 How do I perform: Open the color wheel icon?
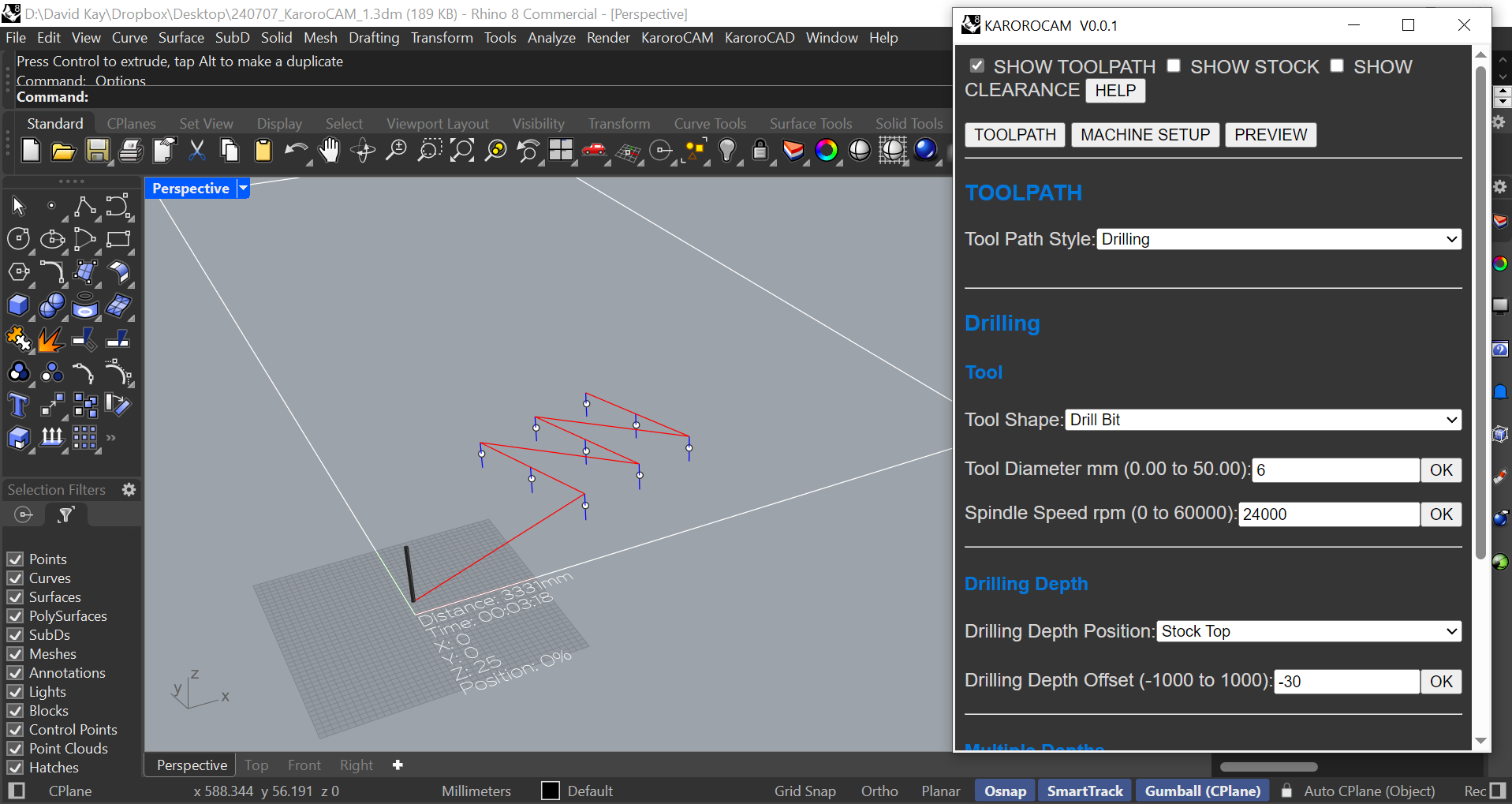(826, 150)
